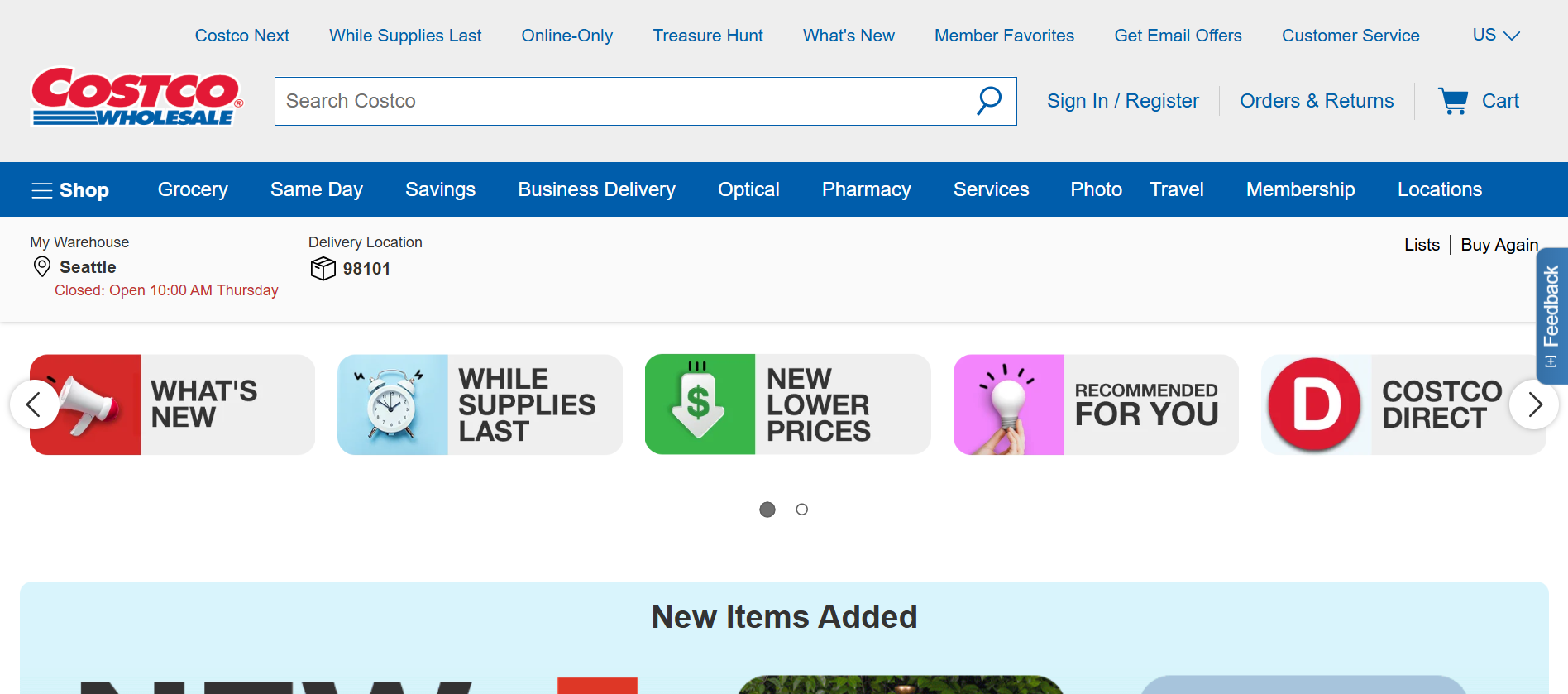The height and width of the screenshot is (694, 1568).
Task: Click the search magnifier icon
Action: 989,101
